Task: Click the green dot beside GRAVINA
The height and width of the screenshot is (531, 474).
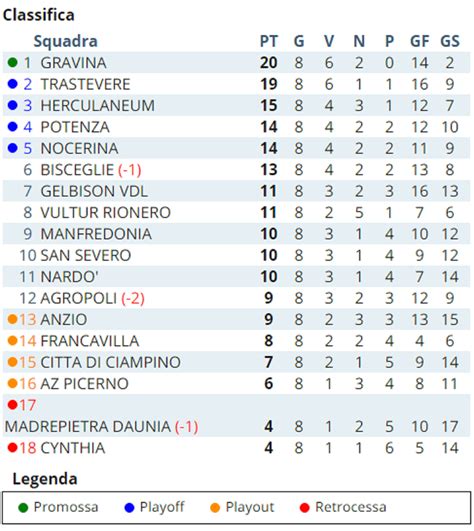Action: point(13,62)
